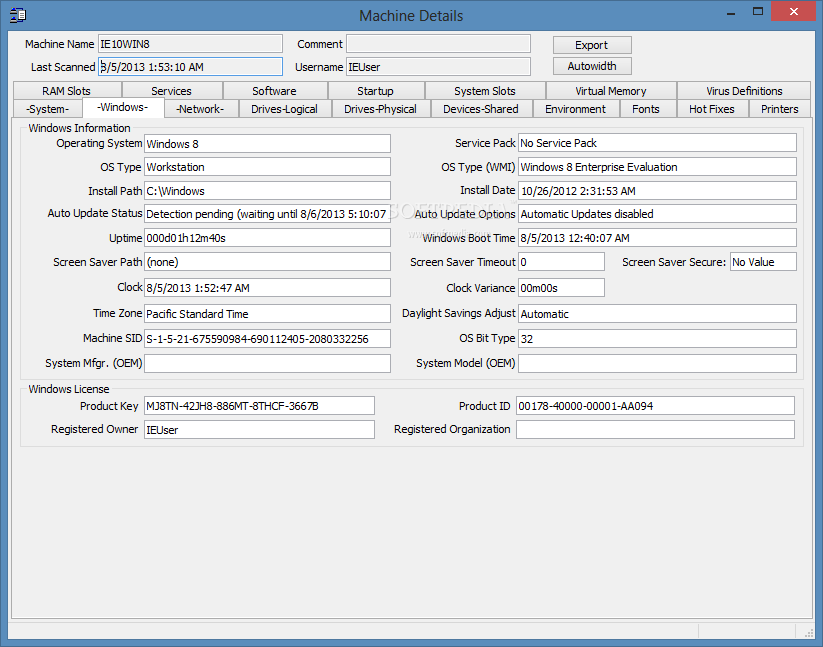This screenshot has width=823, height=647.
Task: Switch to the Services tab
Action: click(x=172, y=91)
